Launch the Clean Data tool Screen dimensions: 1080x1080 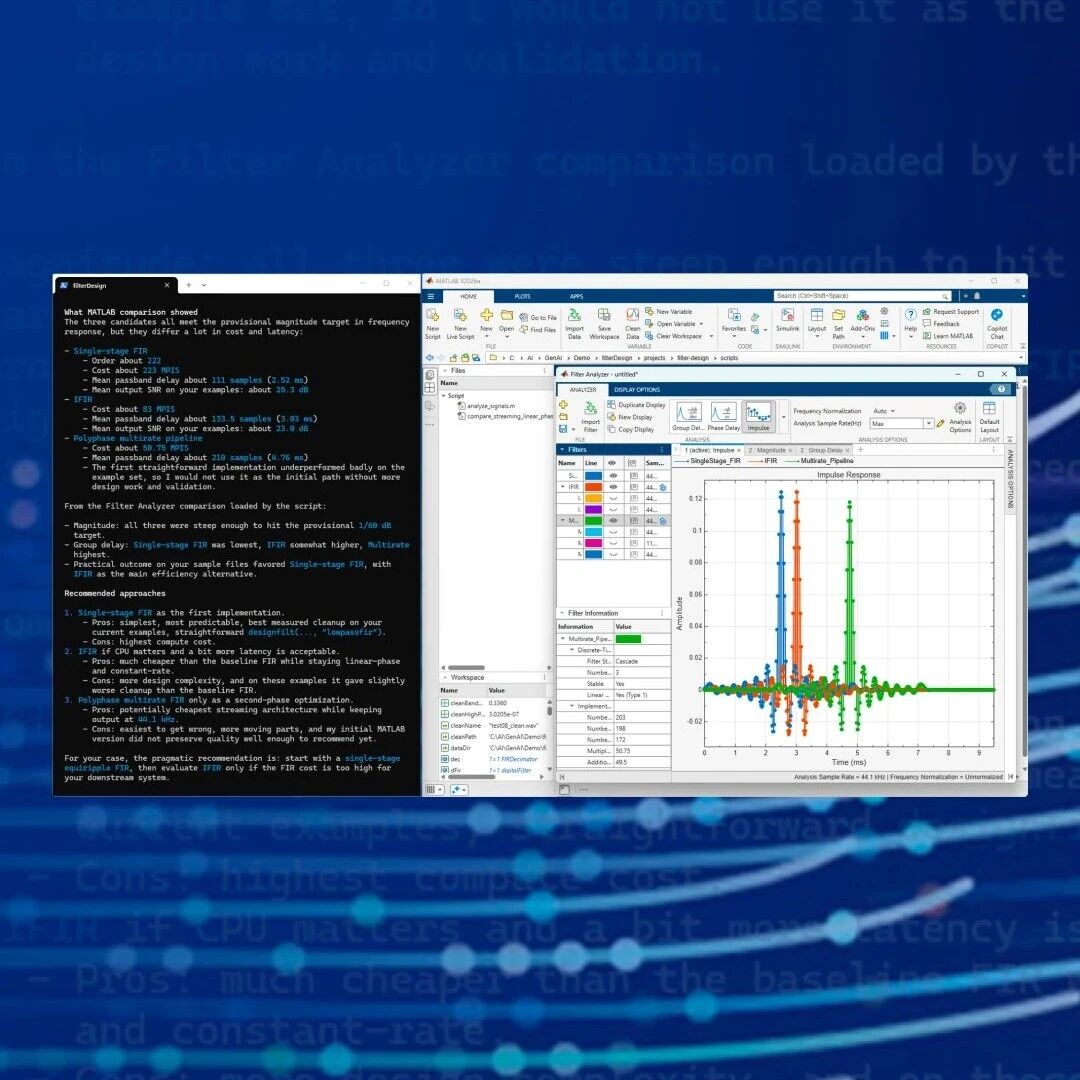pos(632,322)
